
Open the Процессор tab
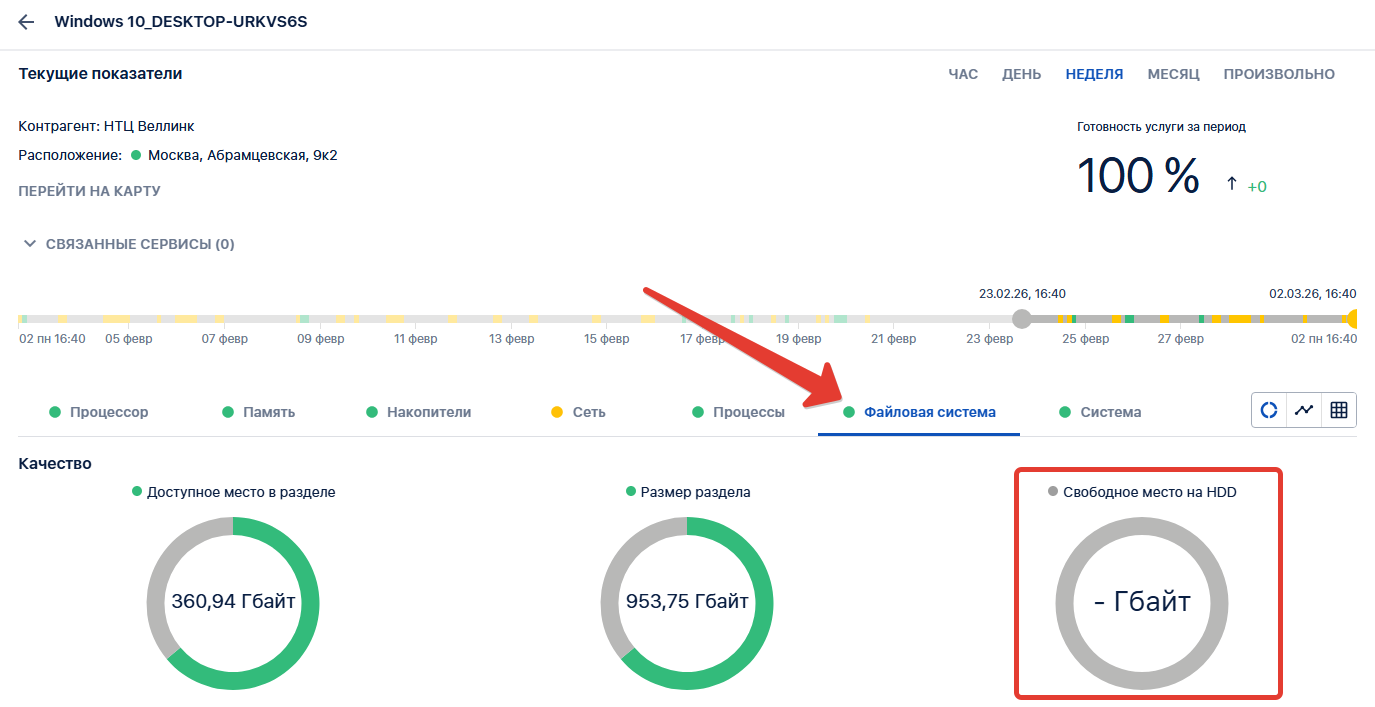(99, 412)
